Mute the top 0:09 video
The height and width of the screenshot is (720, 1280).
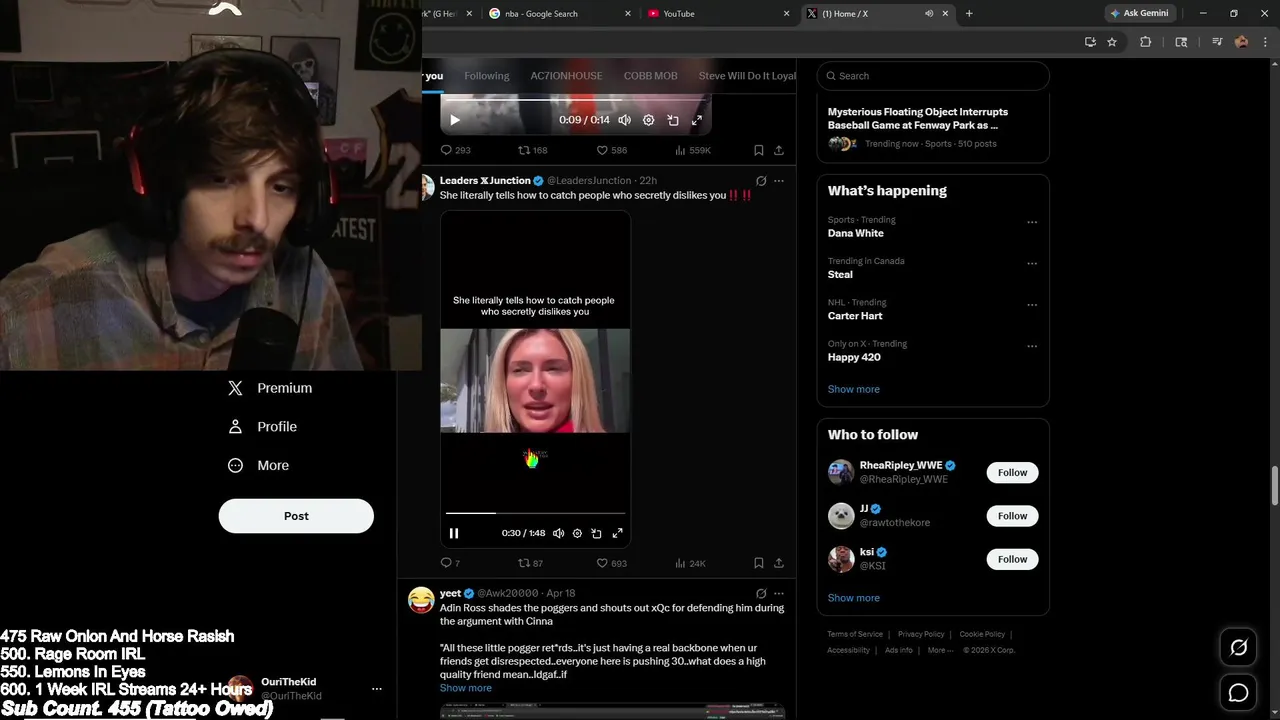click(x=624, y=120)
